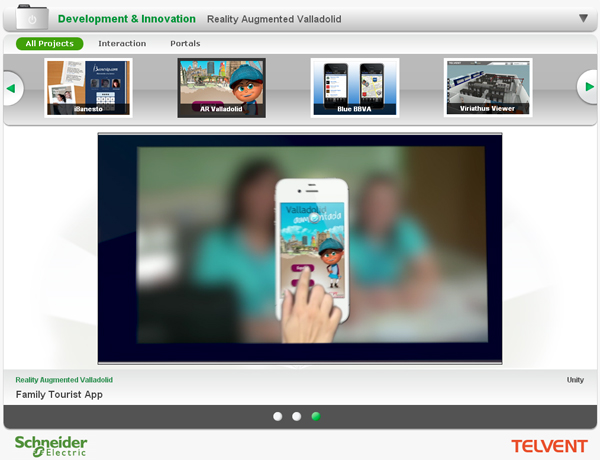This screenshot has width=600, height=460.
Task: Choose the Viriathus Viewer thumbnail
Action: click(488, 88)
